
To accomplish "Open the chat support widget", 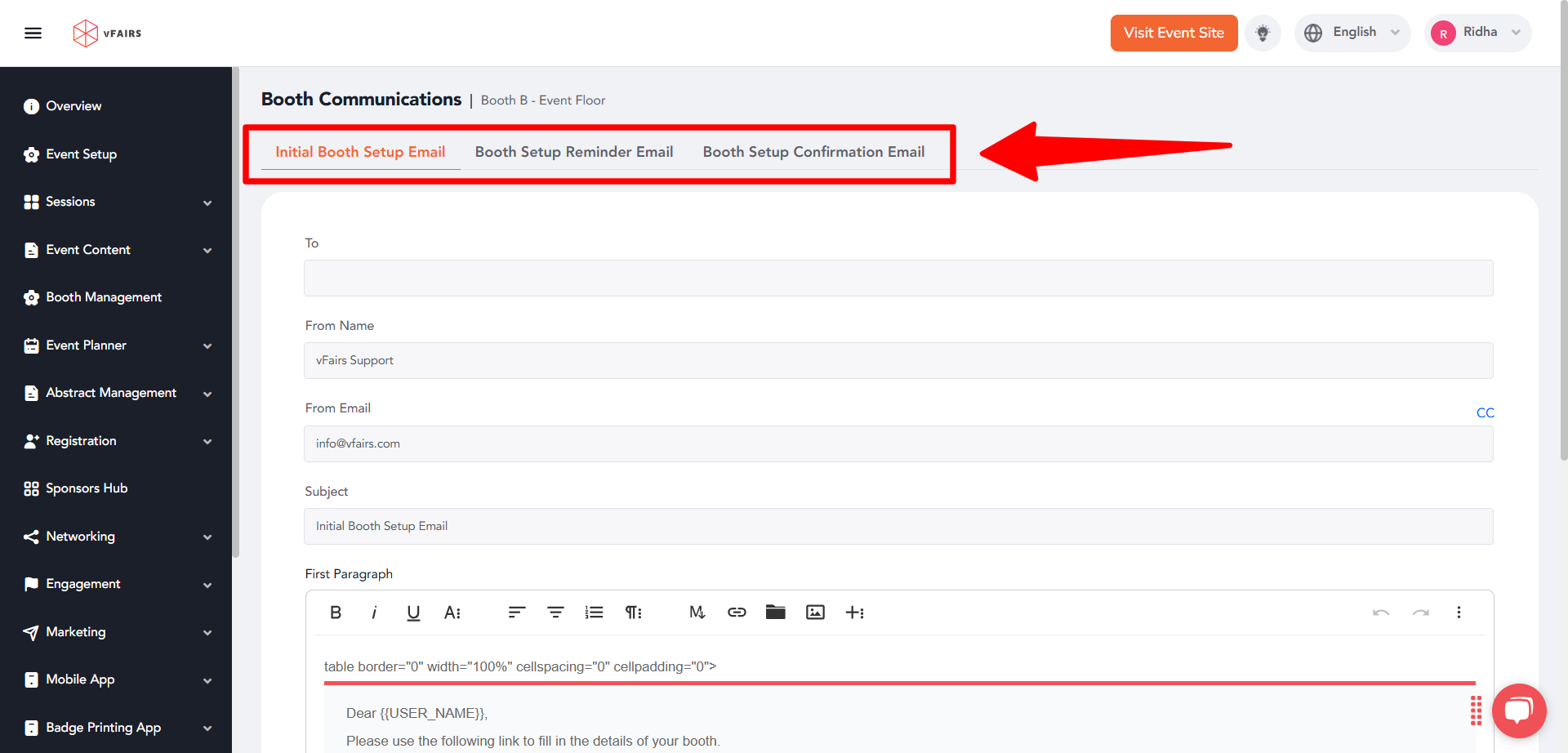I will (x=1519, y=711).
